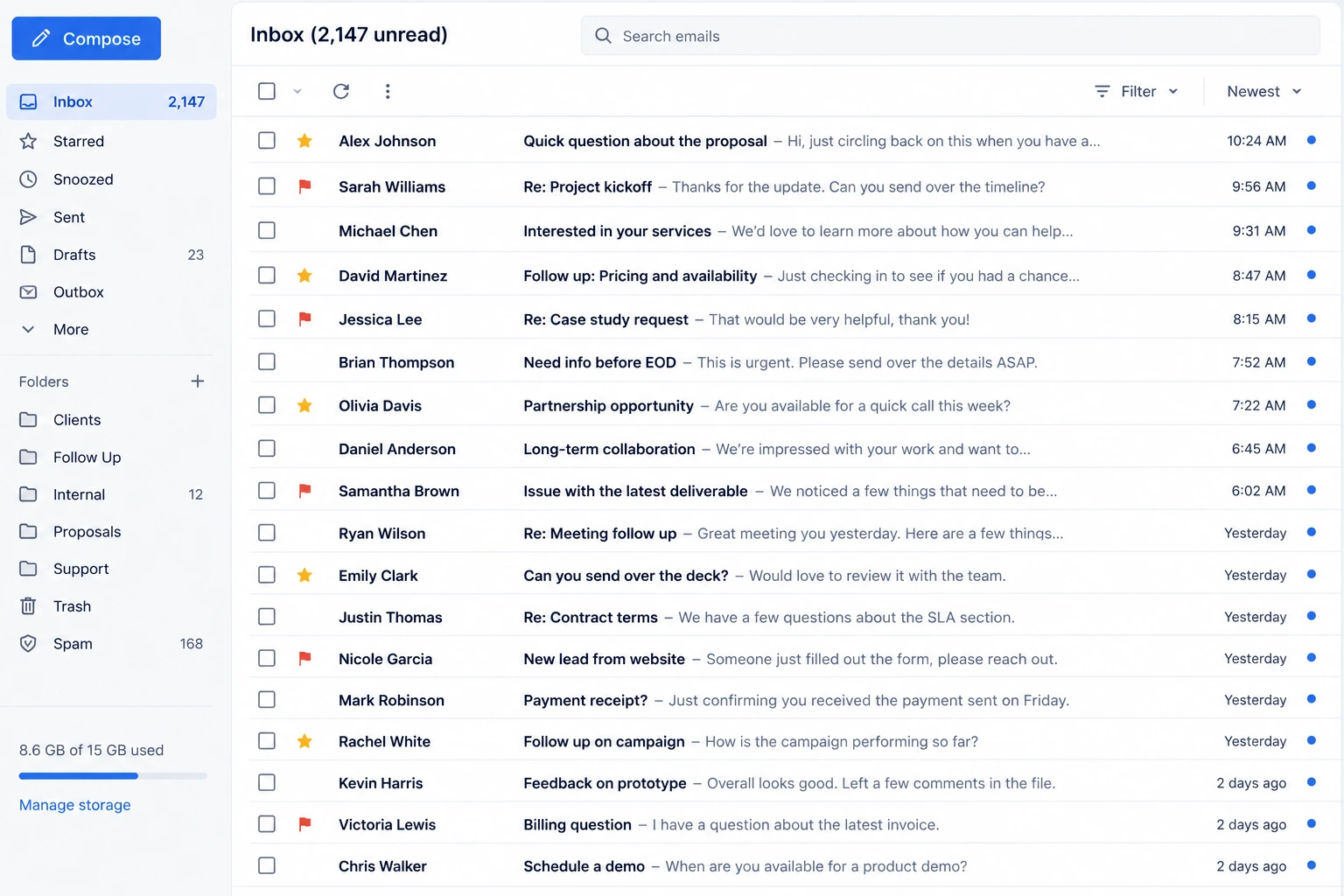This screenshot has height=896, width=1344.
Task: Click the unread dot on Mark Robinson's email
Action: point(1311,699)
